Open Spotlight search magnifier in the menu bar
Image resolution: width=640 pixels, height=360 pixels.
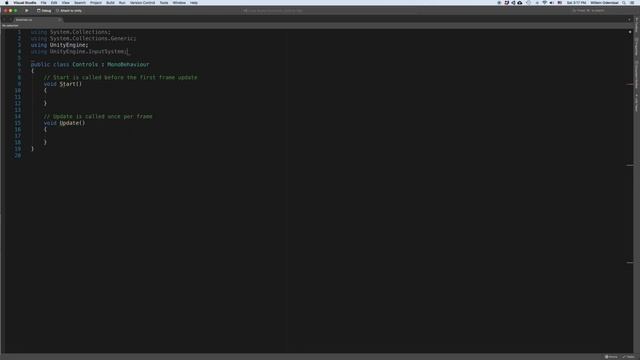(624, 2)
